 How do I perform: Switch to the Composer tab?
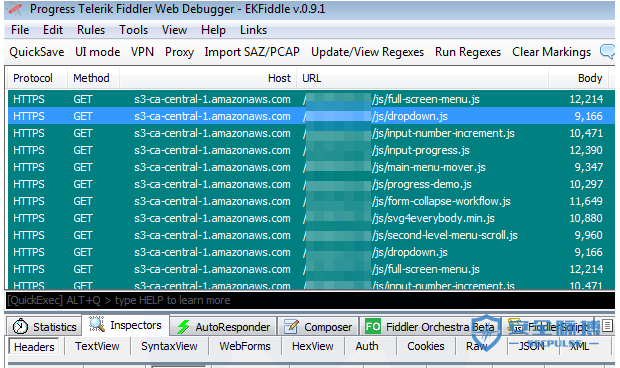[x=318, y=326]
